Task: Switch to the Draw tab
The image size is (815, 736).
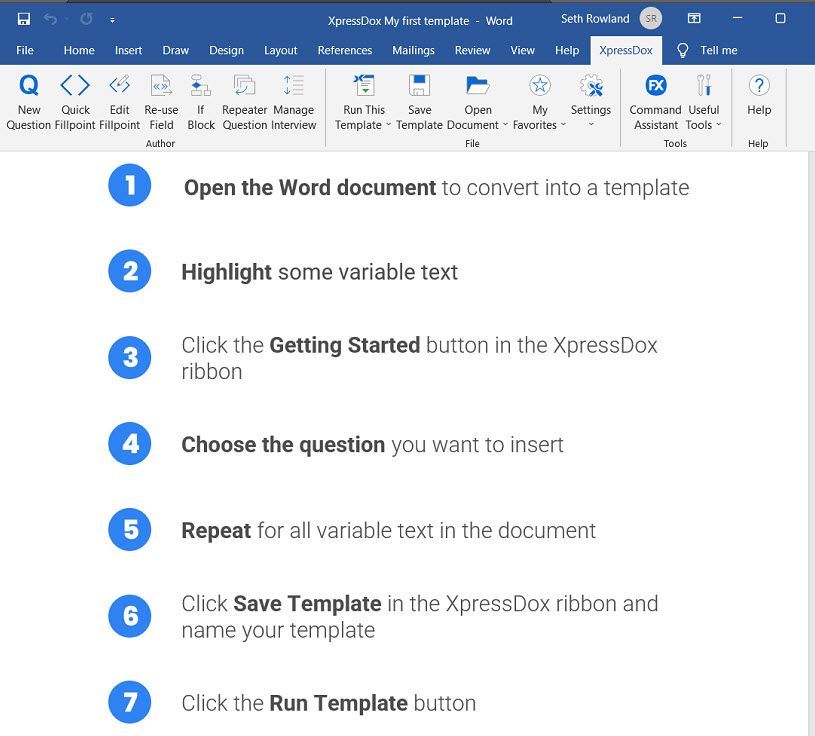Action: tap(176, 50)
